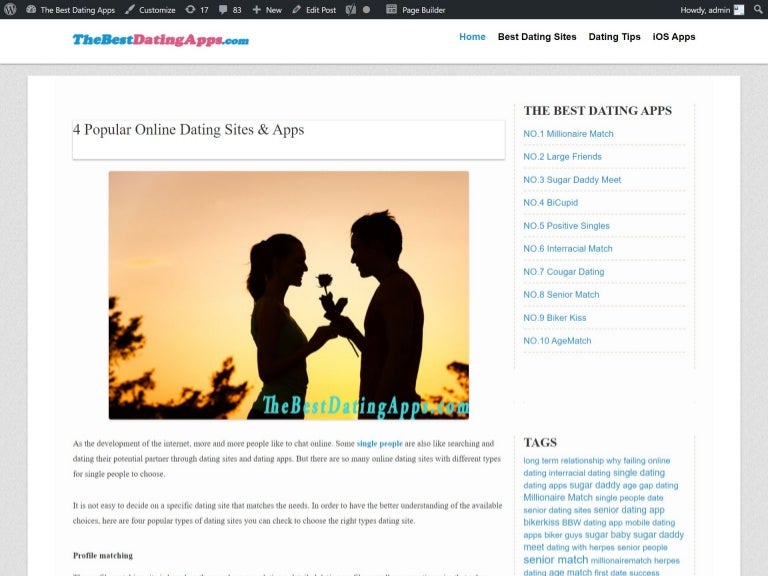The width and height of the screenshot is (768, 576).
Task: Select the 'age match' tag
Action: coord(570,572)
